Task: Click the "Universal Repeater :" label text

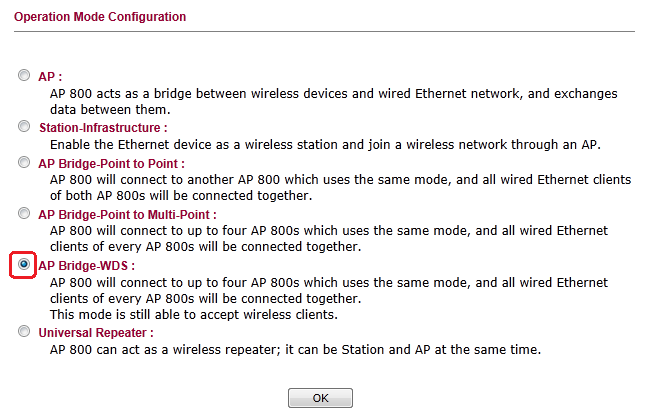Action: click(x=95, y=332)
